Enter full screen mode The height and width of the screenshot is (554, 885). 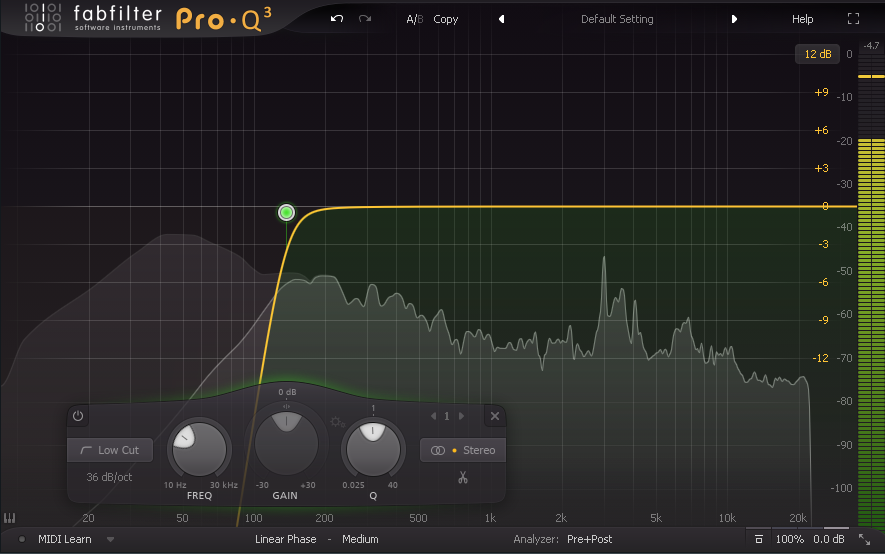[x=853, y=19]
